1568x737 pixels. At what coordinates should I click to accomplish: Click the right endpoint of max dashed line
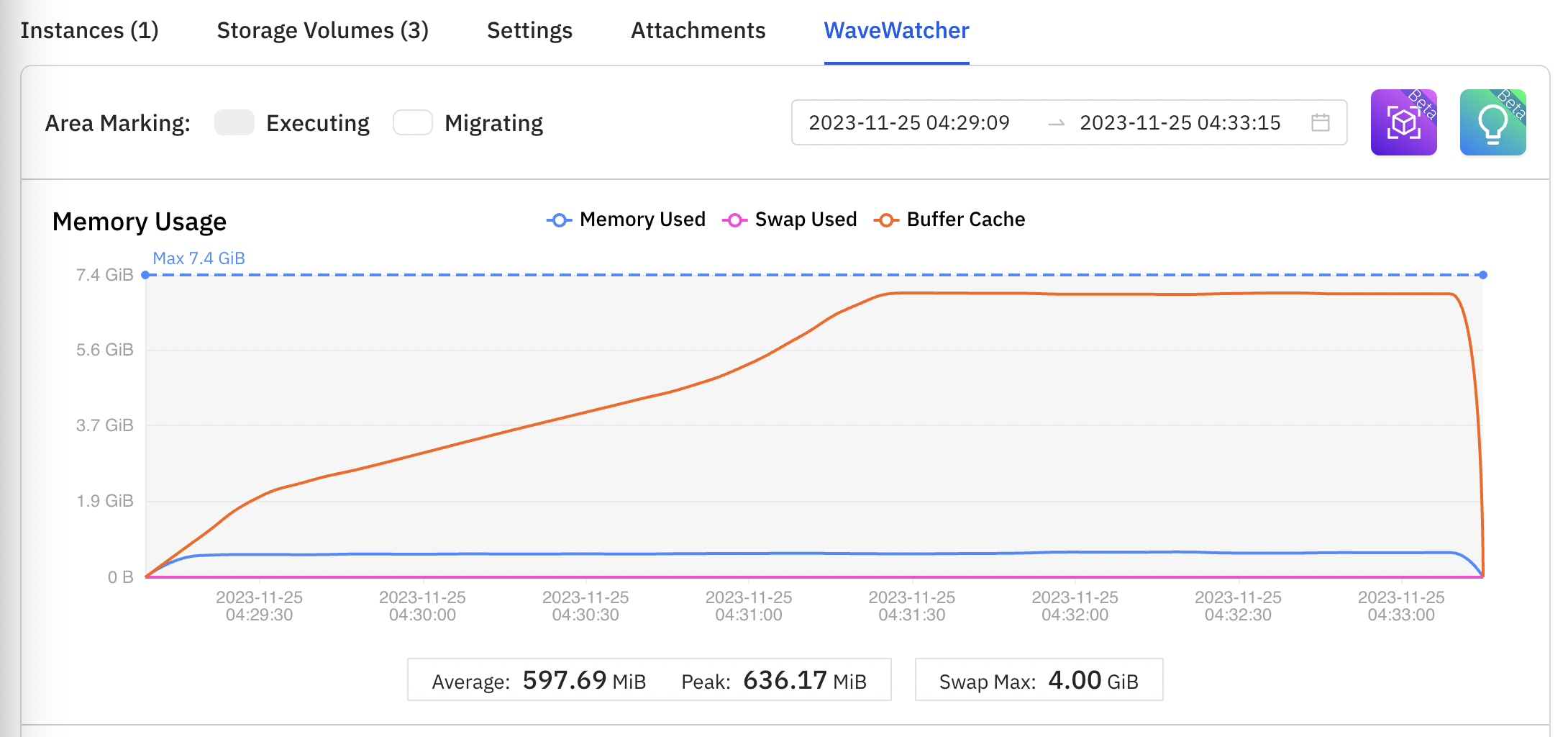(1483, 275)
